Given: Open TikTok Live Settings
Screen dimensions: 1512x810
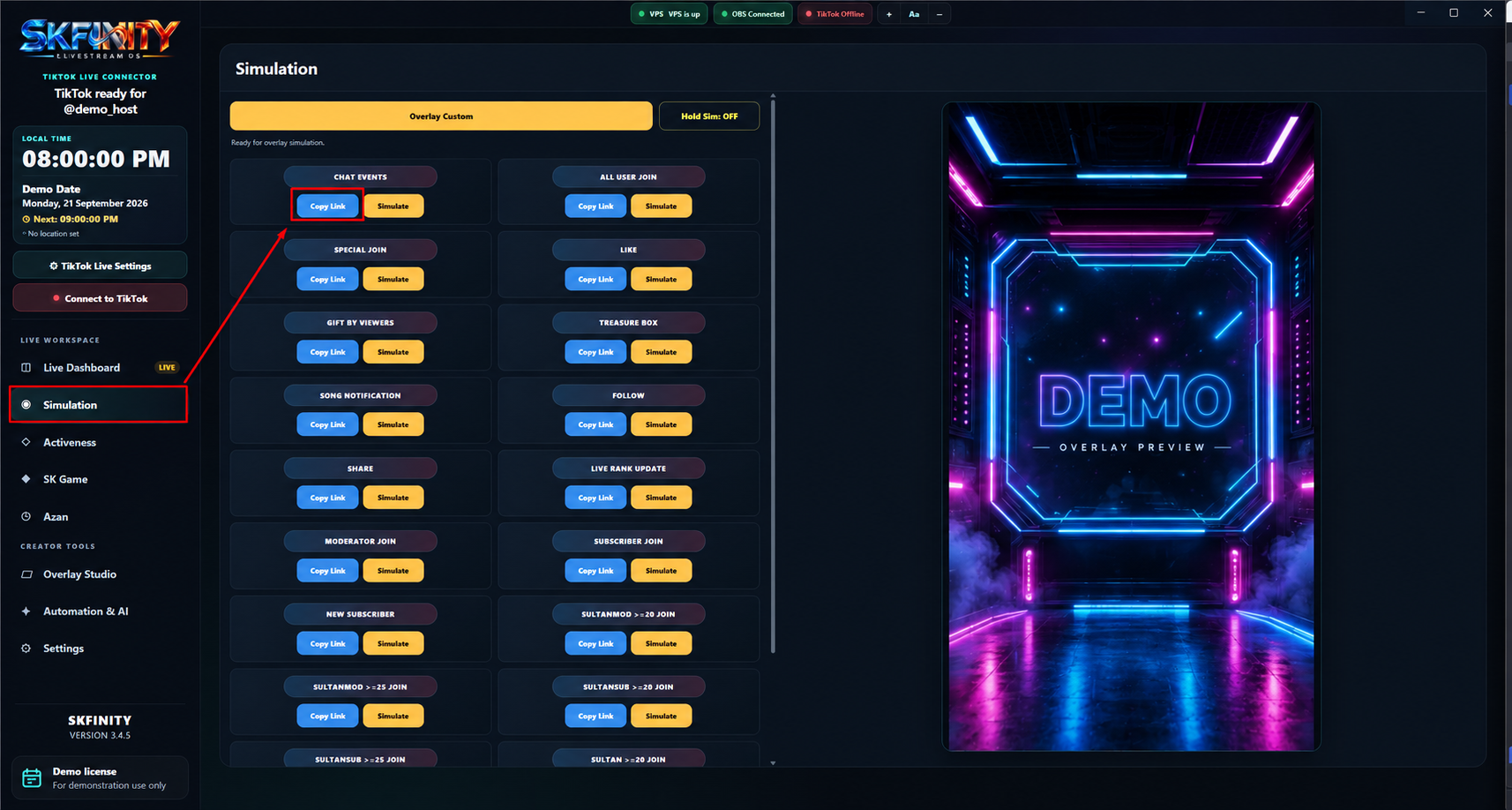Looking at the screenshot, I should [100, 266].
